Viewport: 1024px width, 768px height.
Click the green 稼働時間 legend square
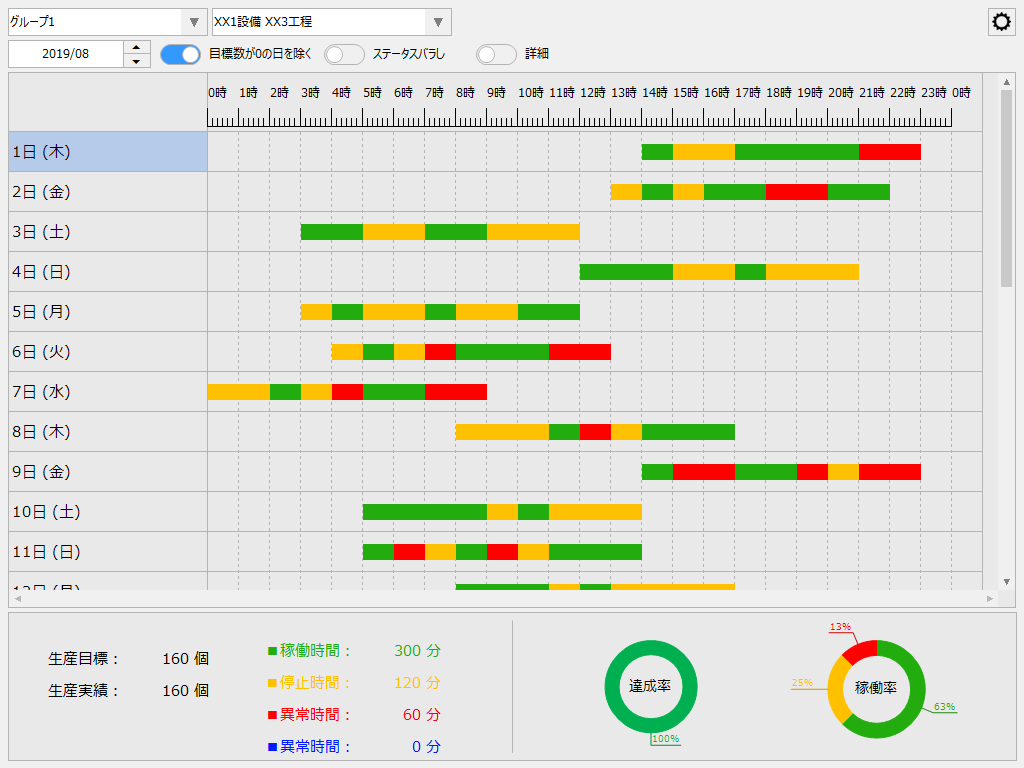click(x=272, y=651)
